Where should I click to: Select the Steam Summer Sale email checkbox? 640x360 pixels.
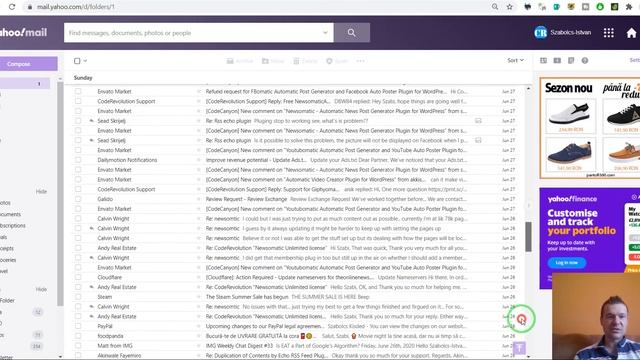[x=78, y=297]
